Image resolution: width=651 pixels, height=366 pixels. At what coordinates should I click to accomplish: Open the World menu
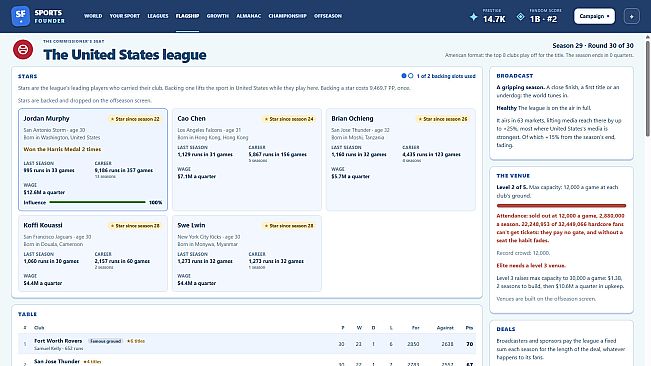point(93,16)
